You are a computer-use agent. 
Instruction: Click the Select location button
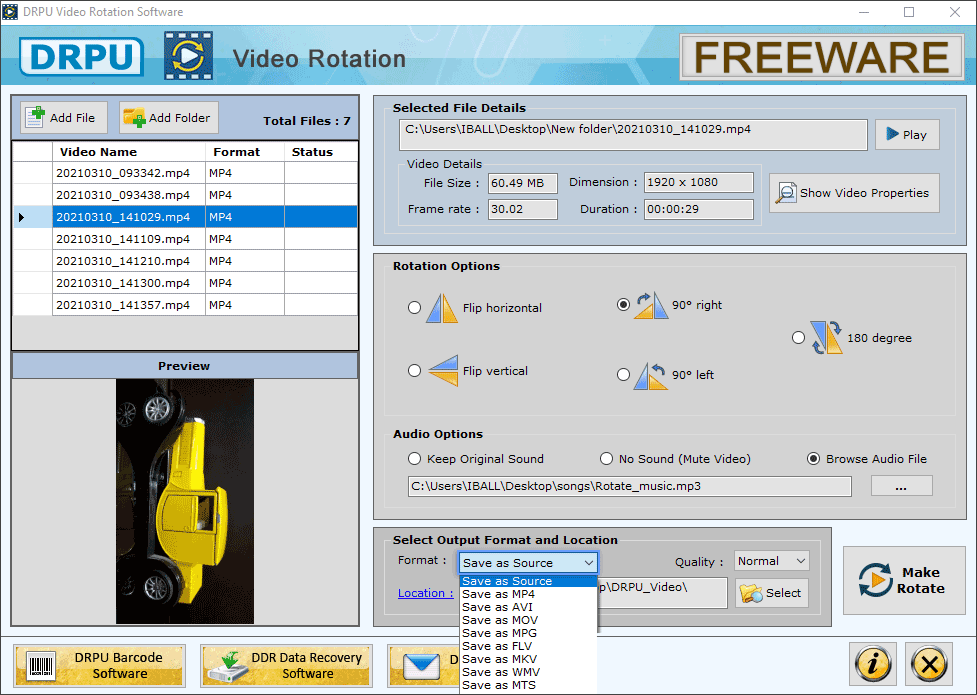pyautogui.click(x=772, y=593)
